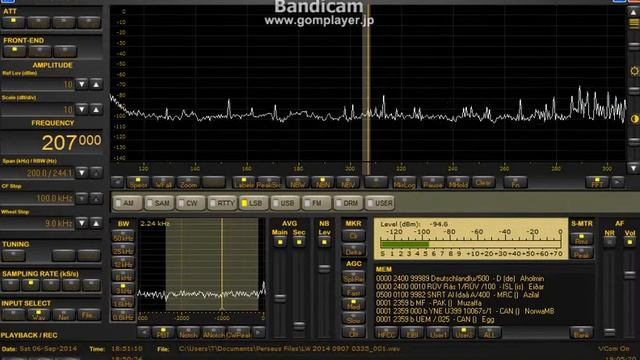The image size is (640, 360).
Task: Select USER demodulation mode
Action: 380,203
